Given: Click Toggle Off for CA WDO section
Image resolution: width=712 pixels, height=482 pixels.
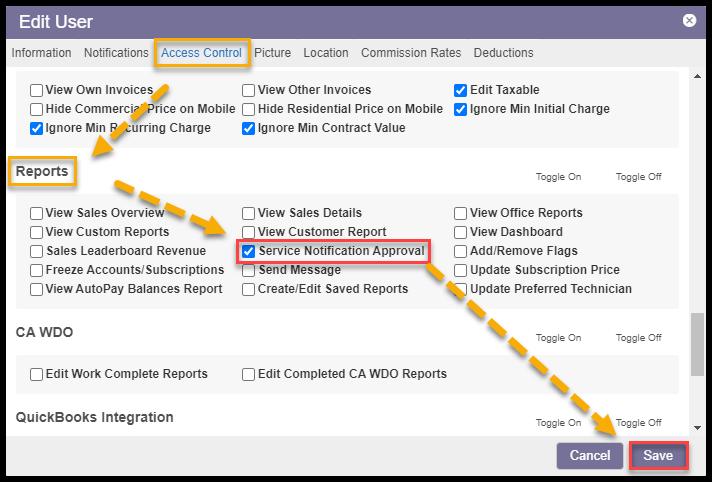Looking at the screenshot, I should tap(638, 338).
